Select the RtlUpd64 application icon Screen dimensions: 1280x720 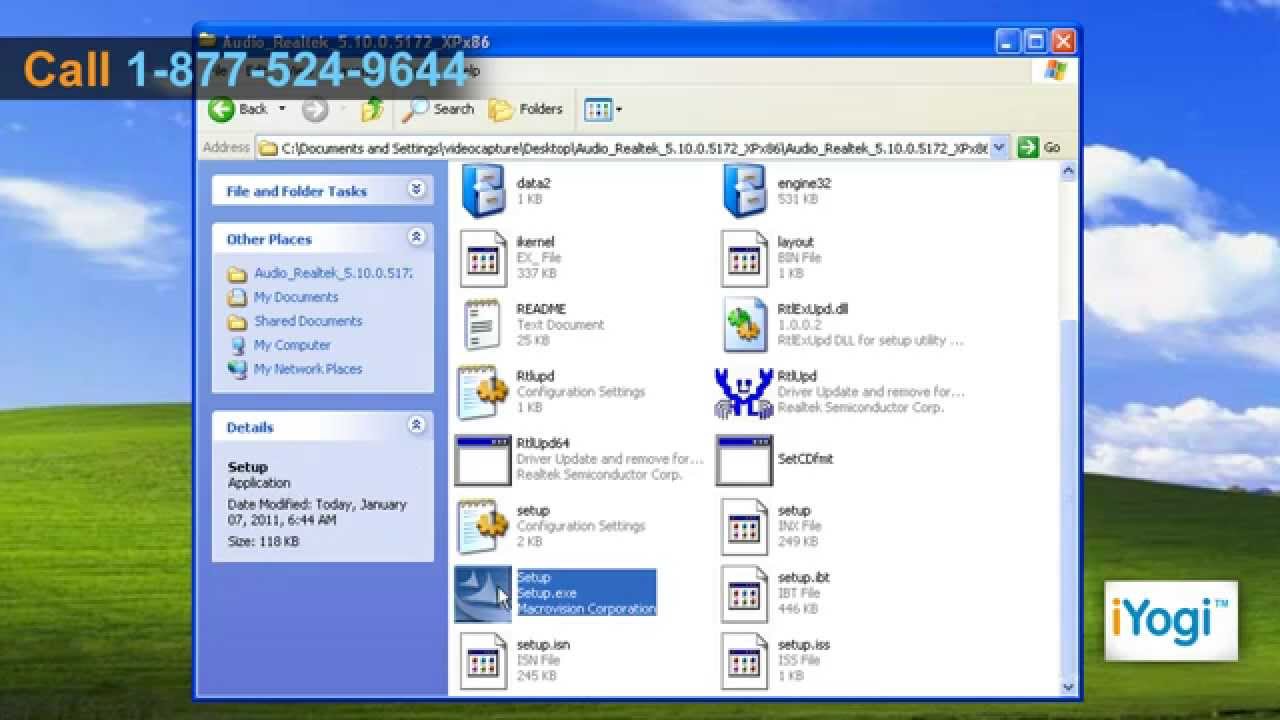click(x=483, y=460)
